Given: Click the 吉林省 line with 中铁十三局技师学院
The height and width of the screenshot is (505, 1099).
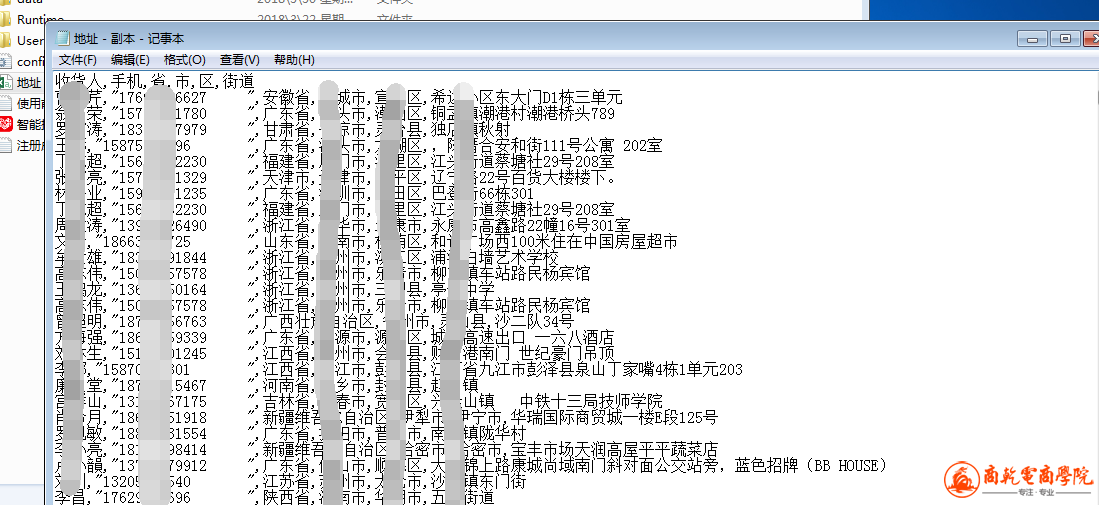Looking at the screenshot, I should [359, 401].
